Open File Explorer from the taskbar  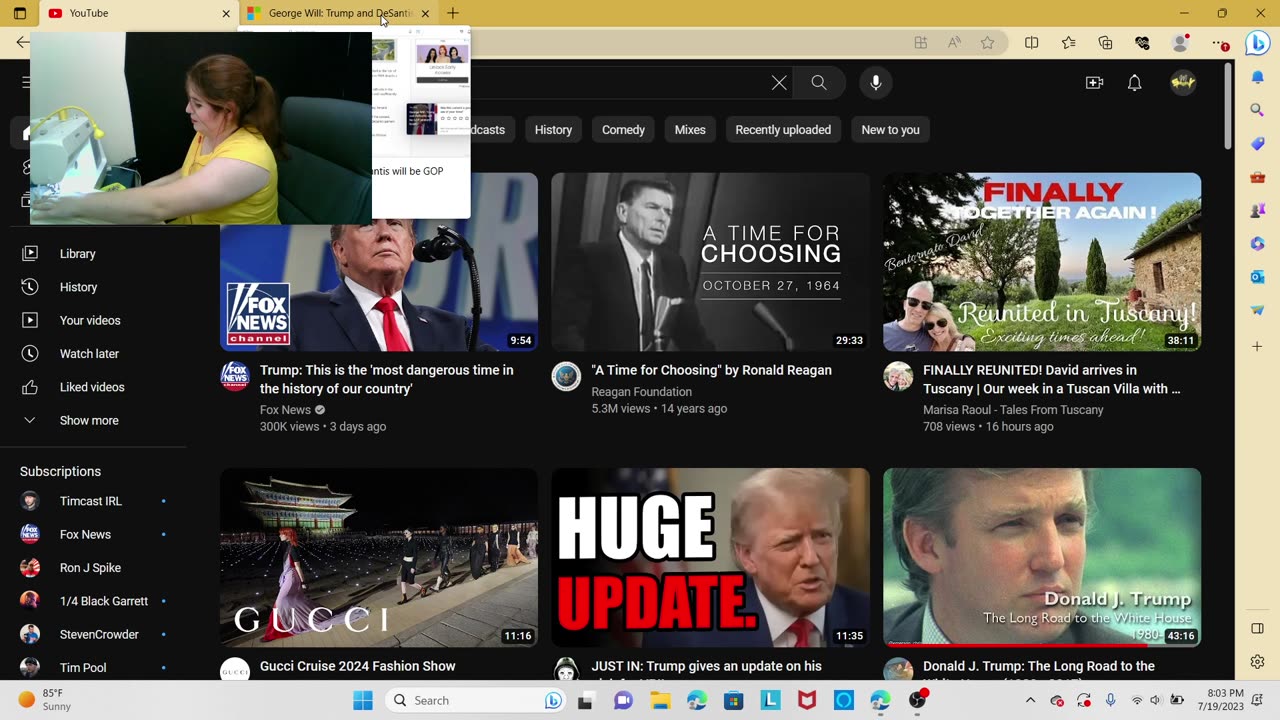pyautogui.click(x=660, y=700)
